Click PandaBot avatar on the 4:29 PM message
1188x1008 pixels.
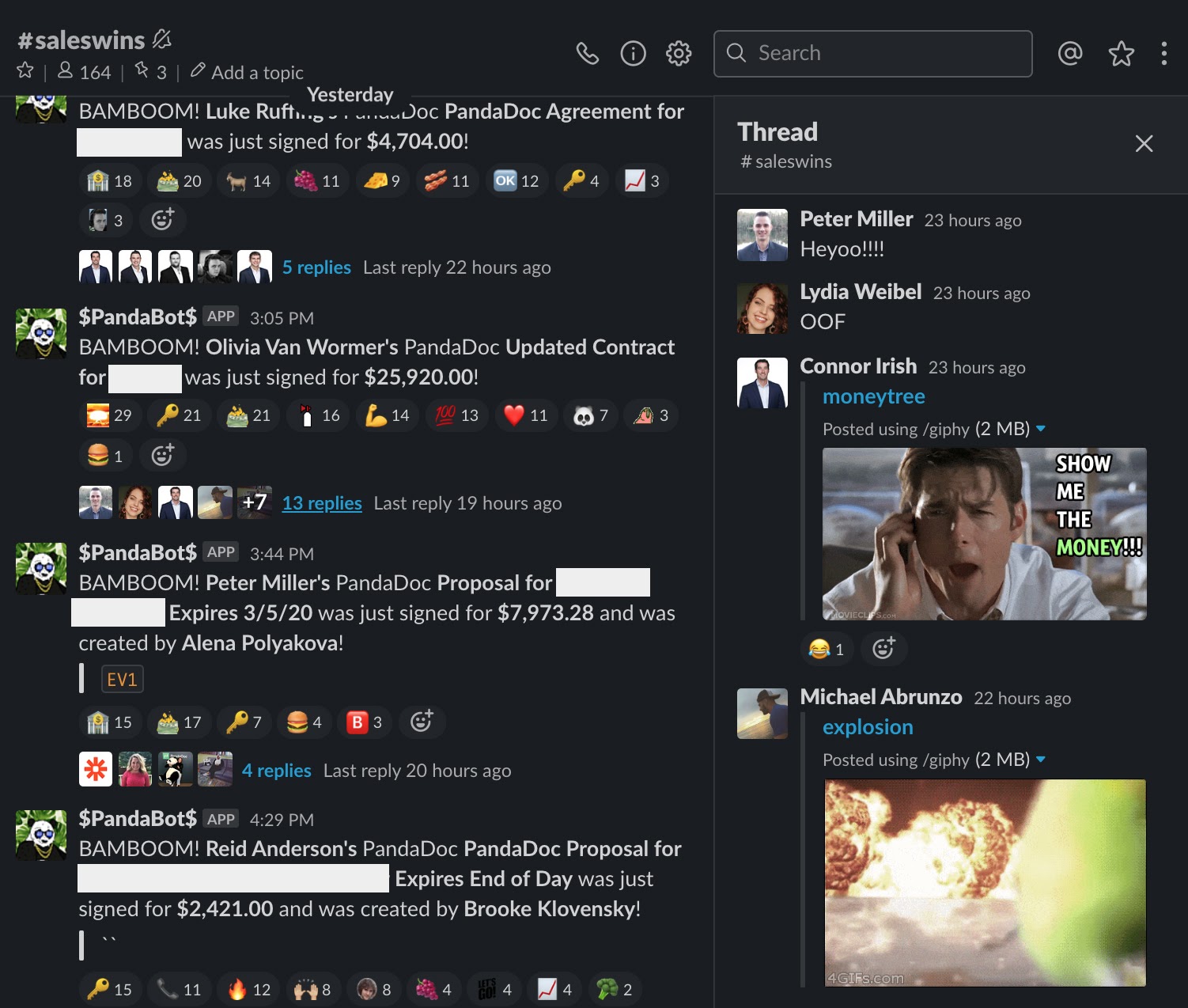pos(41,834)
